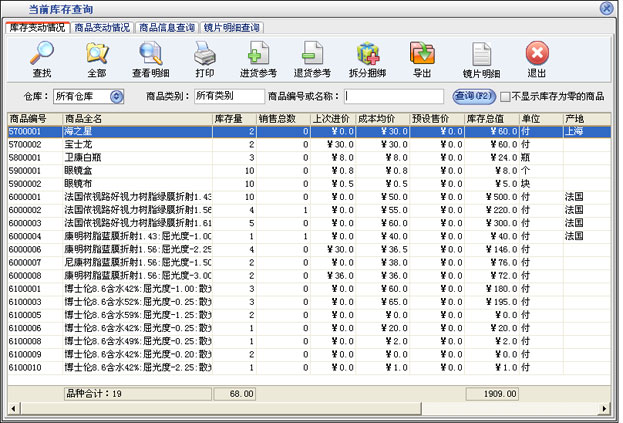Viewport: 623px width, 423px height.
Task: Click the 拆分捆绑 split bundle icon
Action: tap(368, 58)
